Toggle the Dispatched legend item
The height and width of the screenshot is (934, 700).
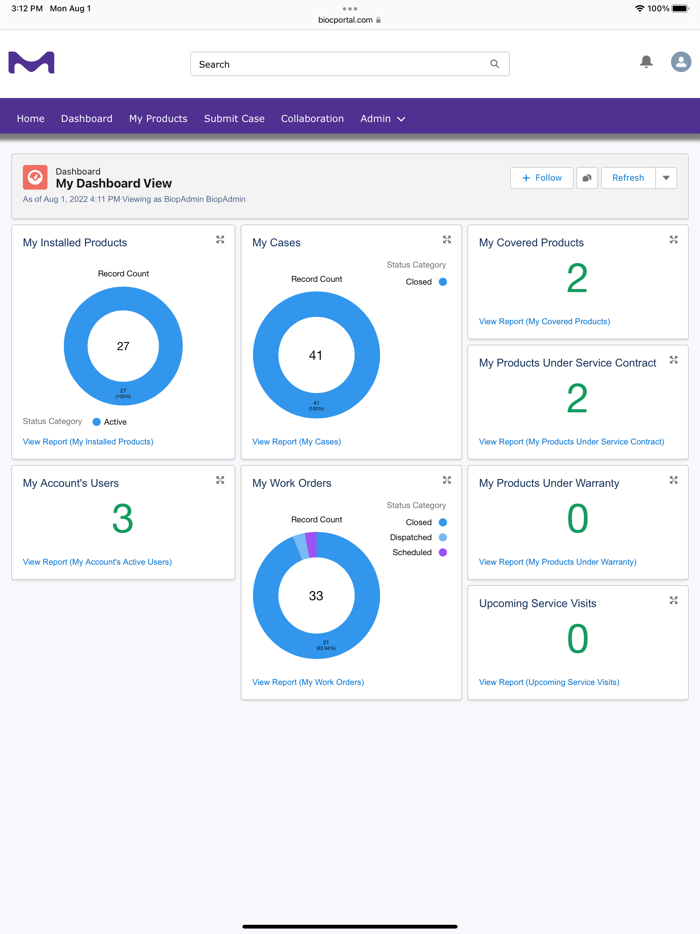point(418,537)
